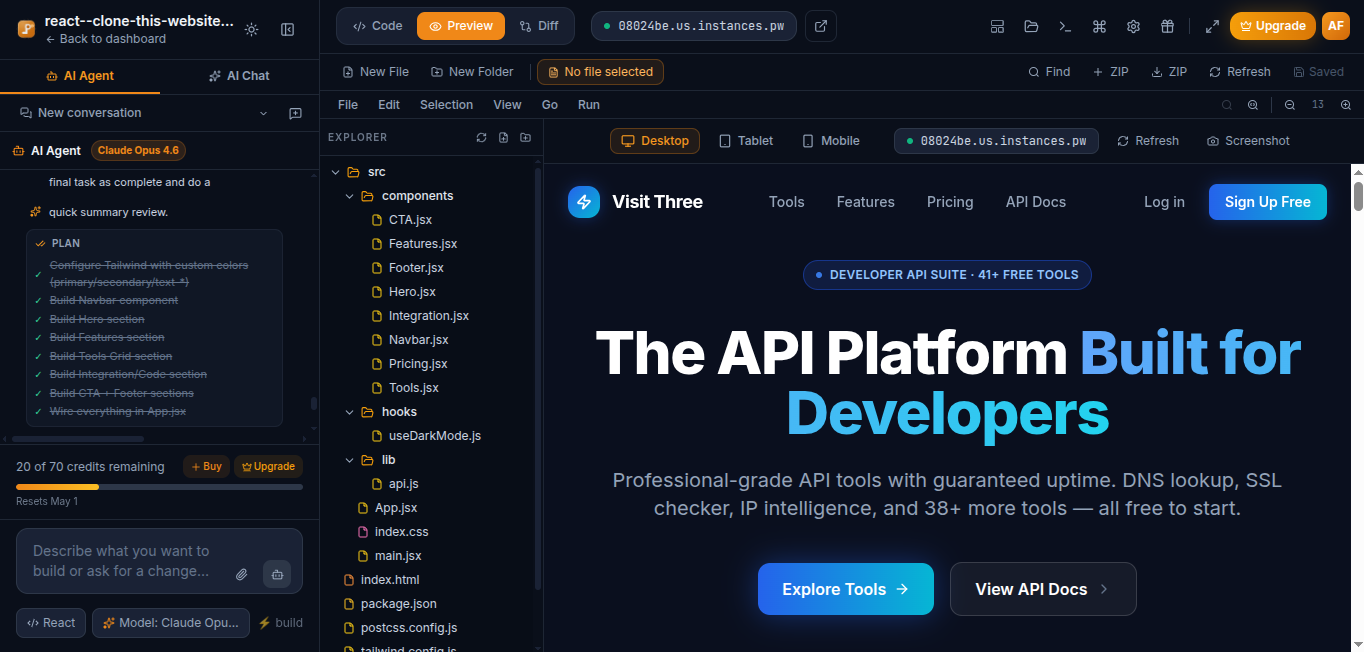Click the settings gear icon
Screen dimensions: 1364x652
point(1133,27)
